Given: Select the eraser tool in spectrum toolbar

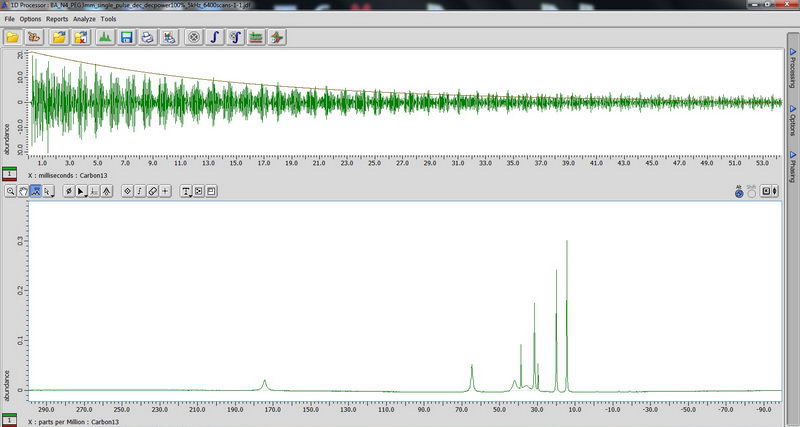Looking at the screenshot, I should tap(153, 190).
